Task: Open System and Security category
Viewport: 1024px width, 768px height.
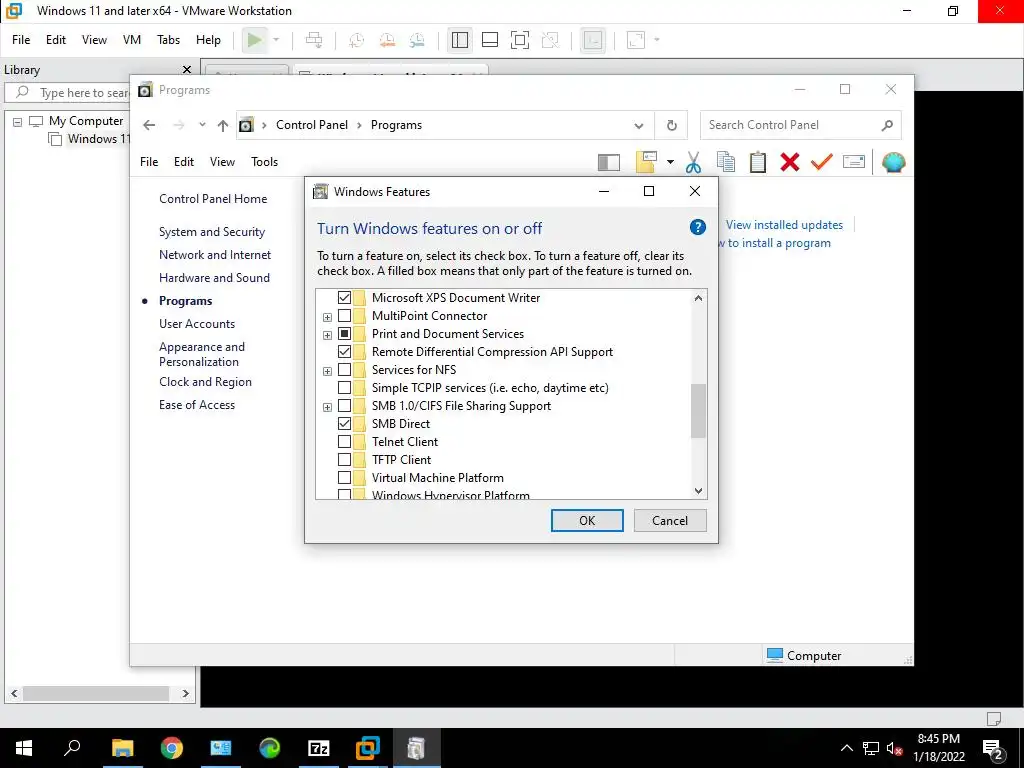Action: pyautogui.click(x=212, y=232)
